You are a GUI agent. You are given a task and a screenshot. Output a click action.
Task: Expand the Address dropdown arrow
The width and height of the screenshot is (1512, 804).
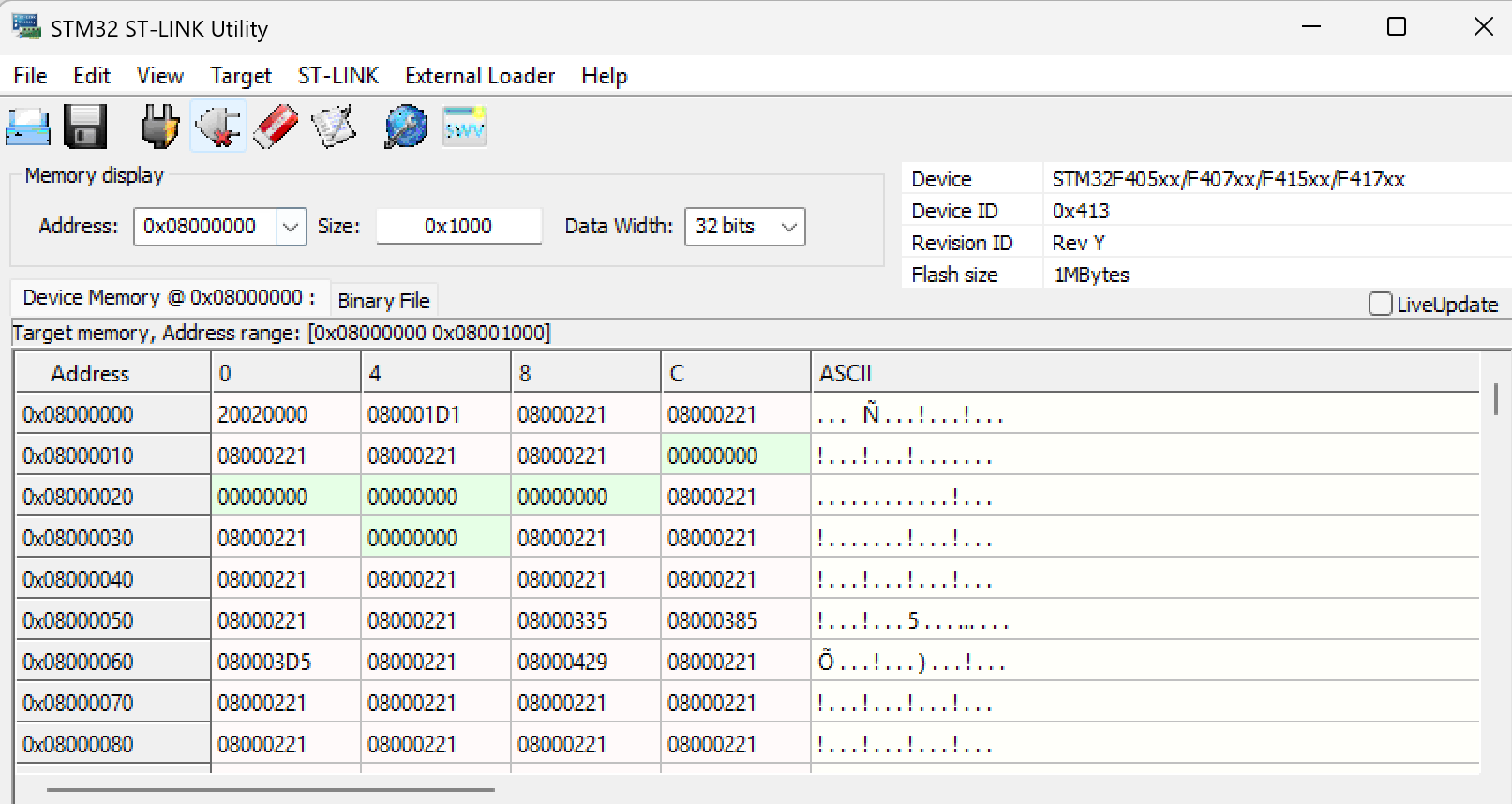(x=291, y=227)
